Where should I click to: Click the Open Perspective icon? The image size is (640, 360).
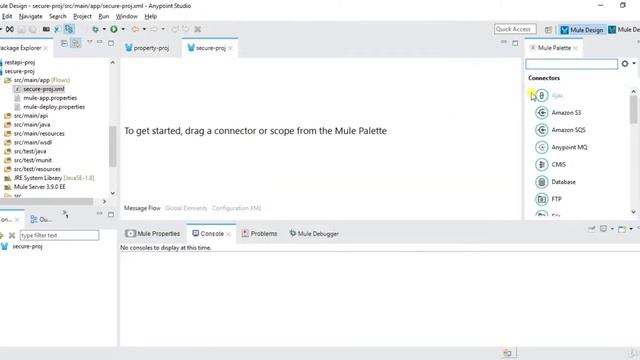coord(548,30)
